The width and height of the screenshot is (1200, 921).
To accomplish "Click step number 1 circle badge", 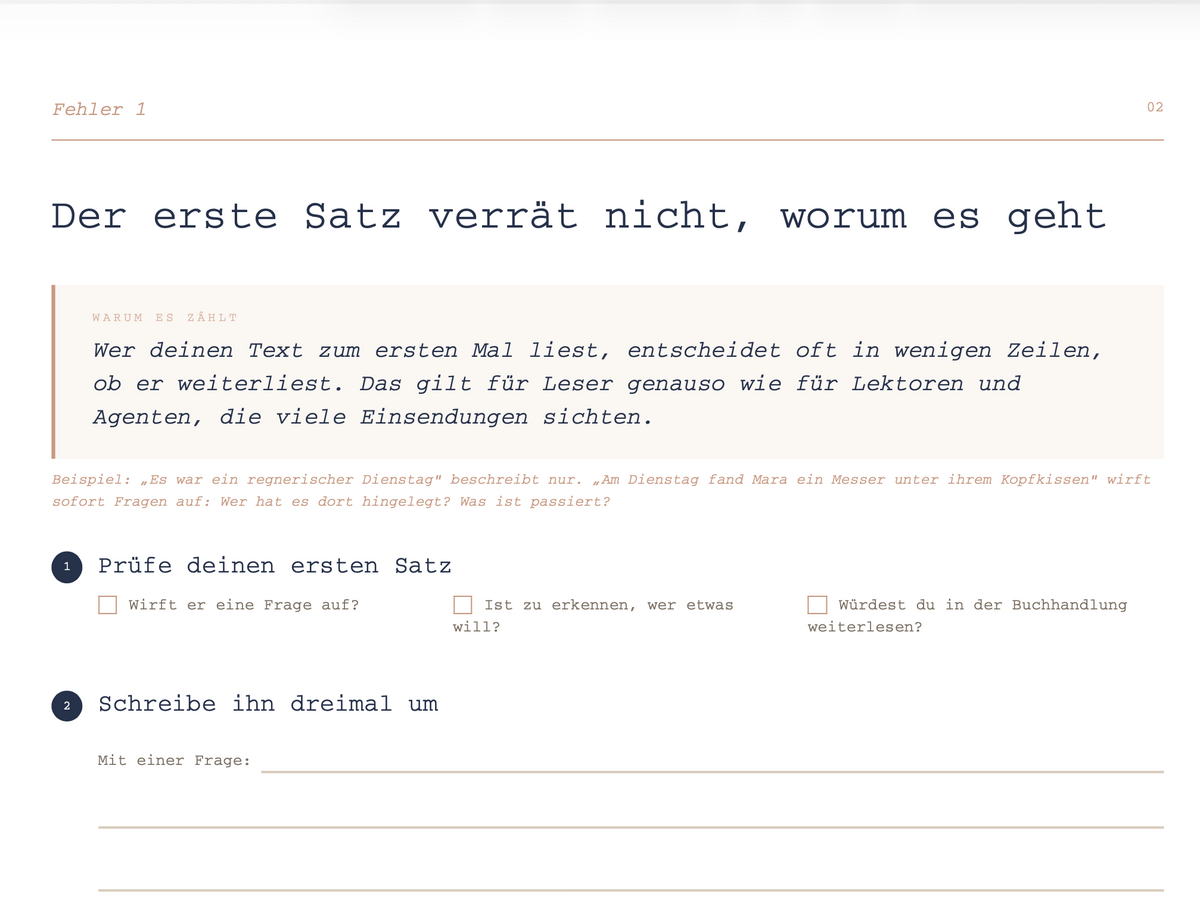I will point(67,567).
